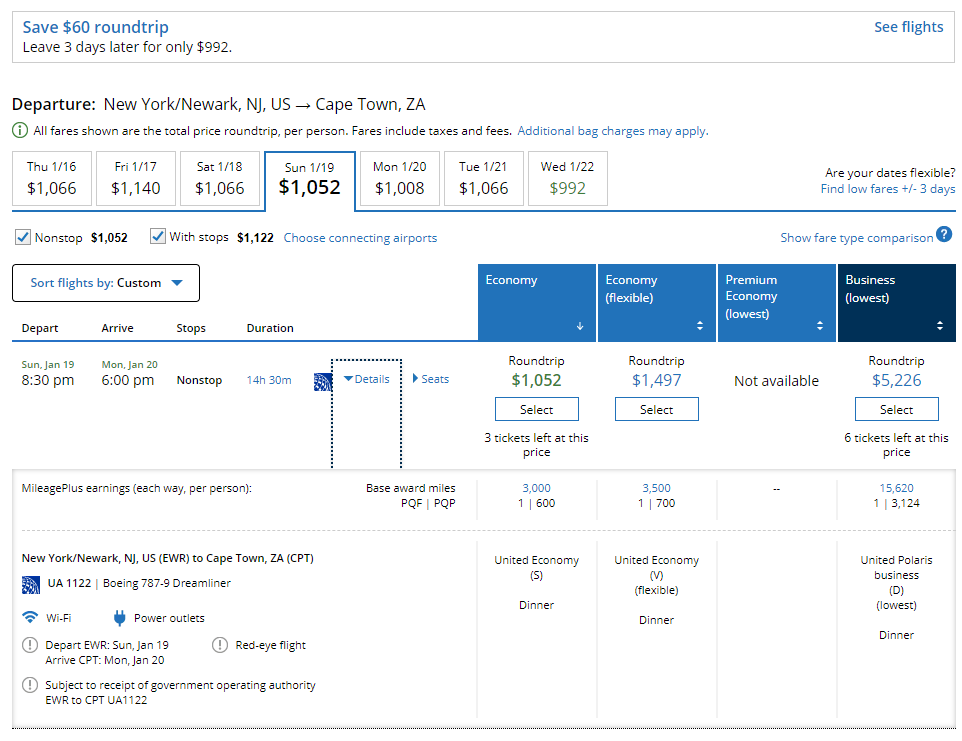The image size is (962, 741).
Task: Click the alert icon beside Depart EWR
Action: point(29,645)
